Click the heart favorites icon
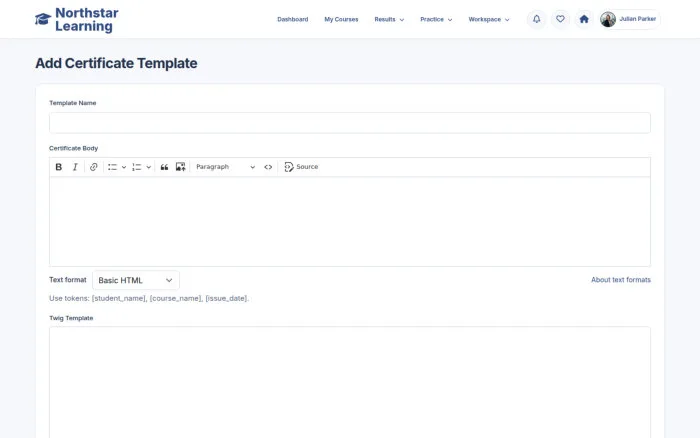The width and height of the screenshot is (700, 438). 560,19
